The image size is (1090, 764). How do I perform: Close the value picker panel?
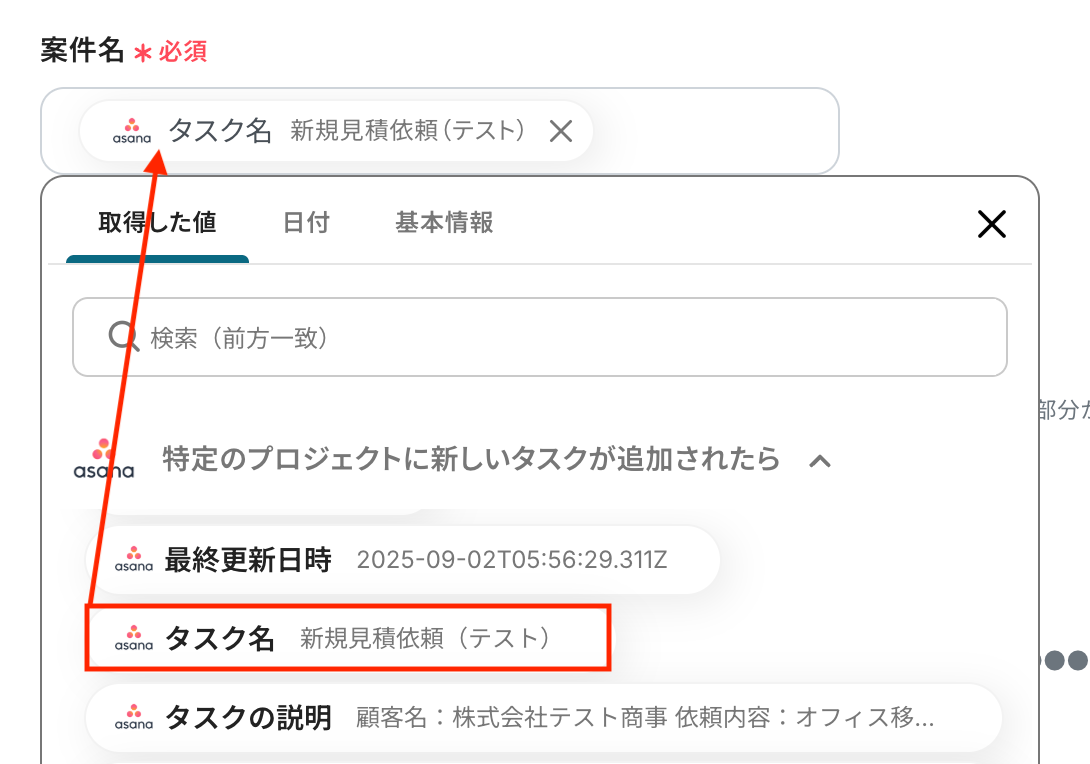(991, 224)
